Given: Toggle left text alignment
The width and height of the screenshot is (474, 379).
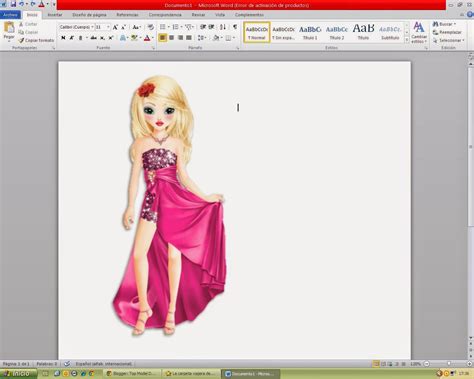Looking at the screenshot, I should (162, 38).
